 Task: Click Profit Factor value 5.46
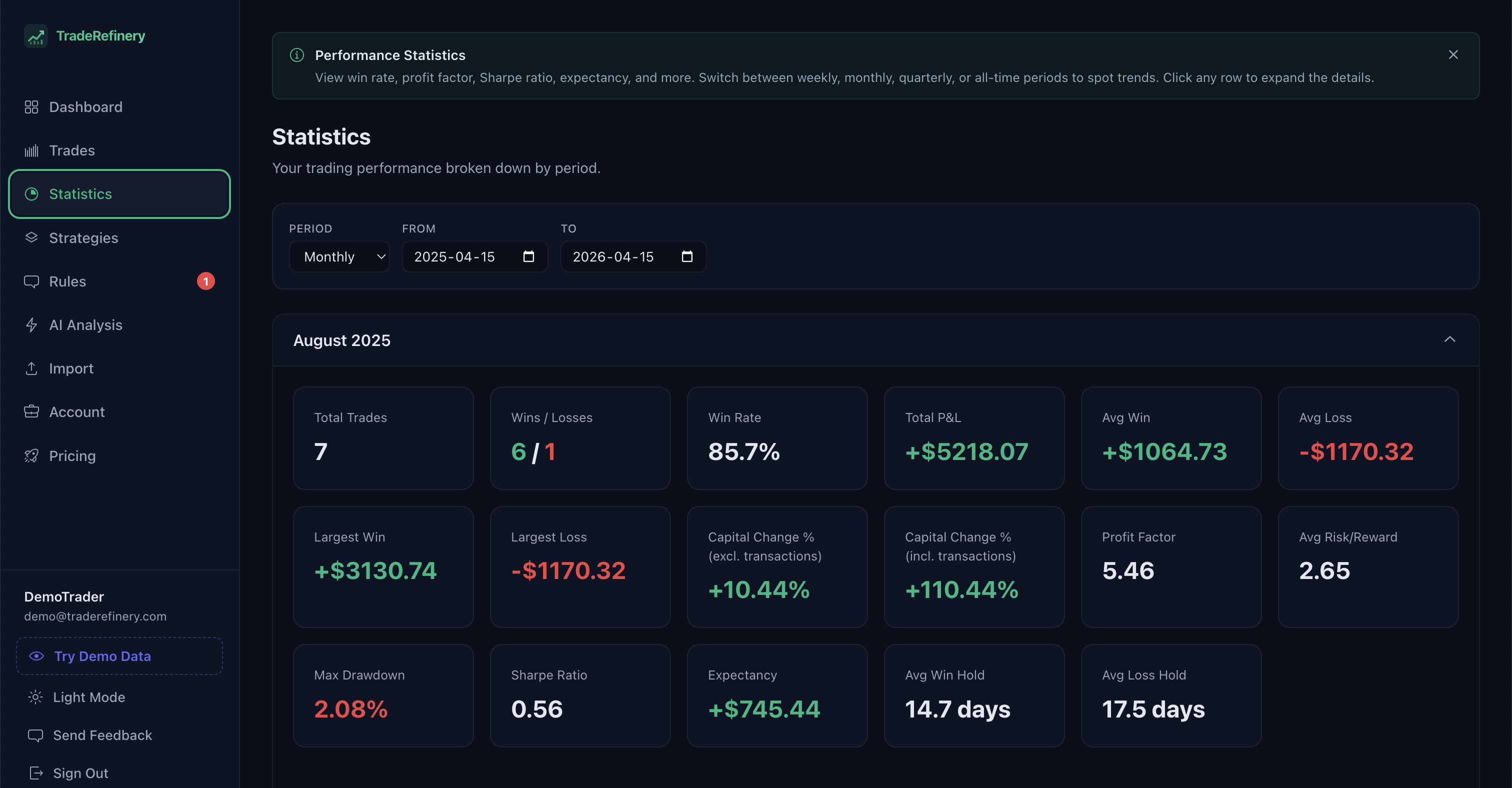click(x=1127, y=571)
